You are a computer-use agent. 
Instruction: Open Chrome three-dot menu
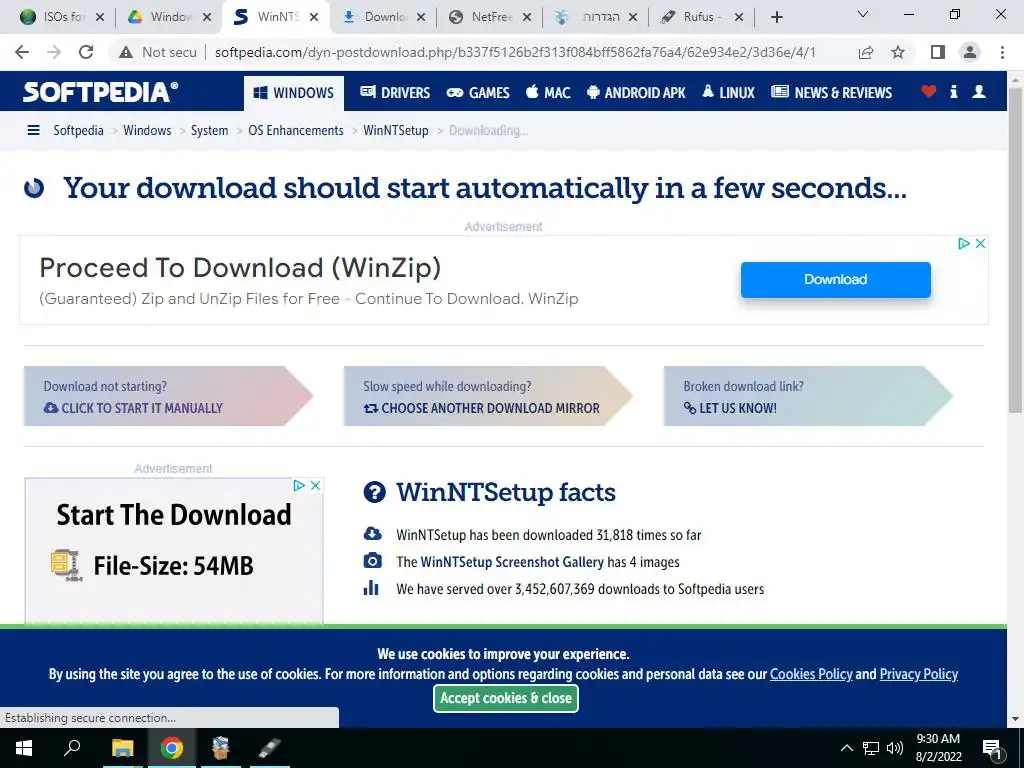click(1002, 52)
